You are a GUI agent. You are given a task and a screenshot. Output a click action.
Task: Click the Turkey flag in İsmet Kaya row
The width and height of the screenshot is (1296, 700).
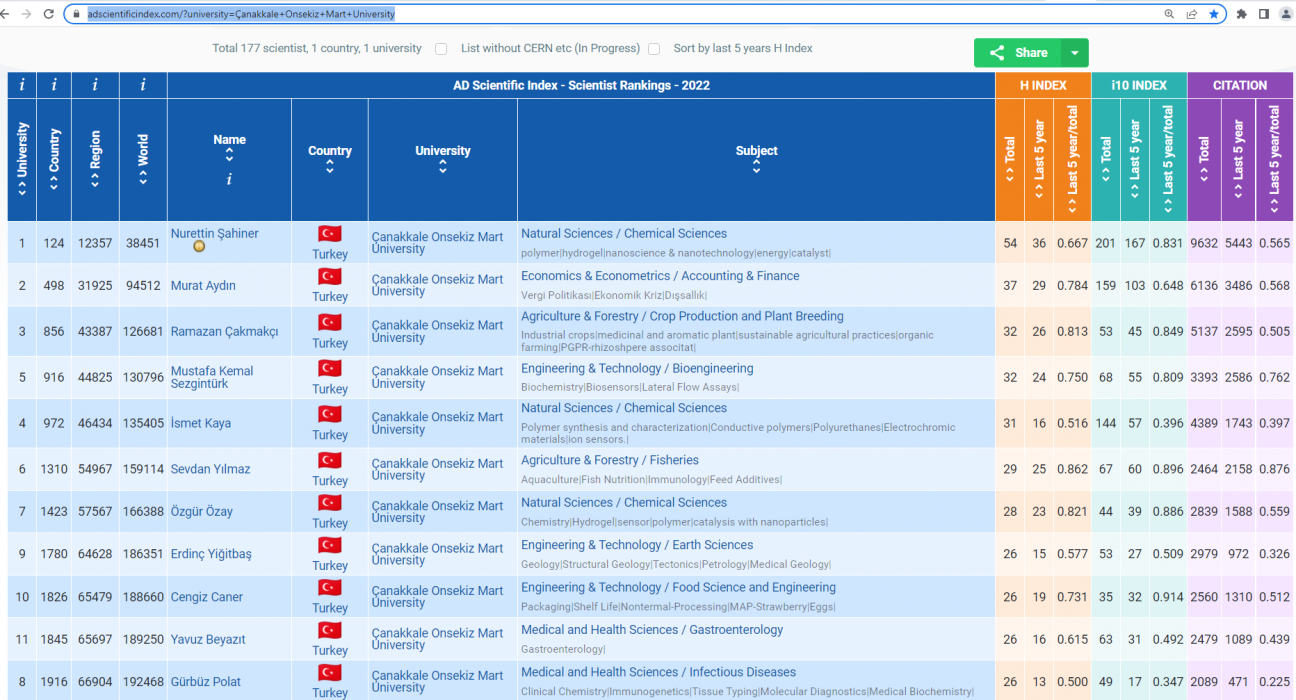(x=330, y=414)
